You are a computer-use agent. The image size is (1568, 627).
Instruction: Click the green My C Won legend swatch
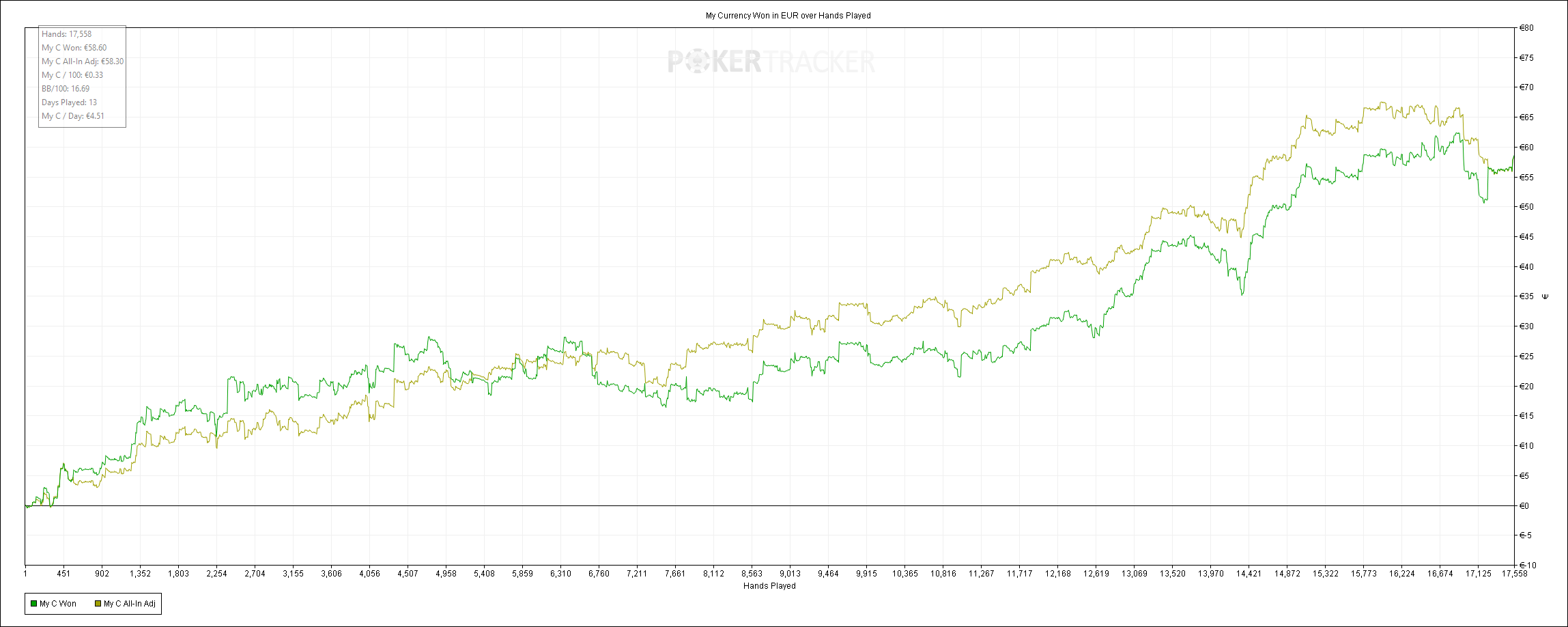33,604
